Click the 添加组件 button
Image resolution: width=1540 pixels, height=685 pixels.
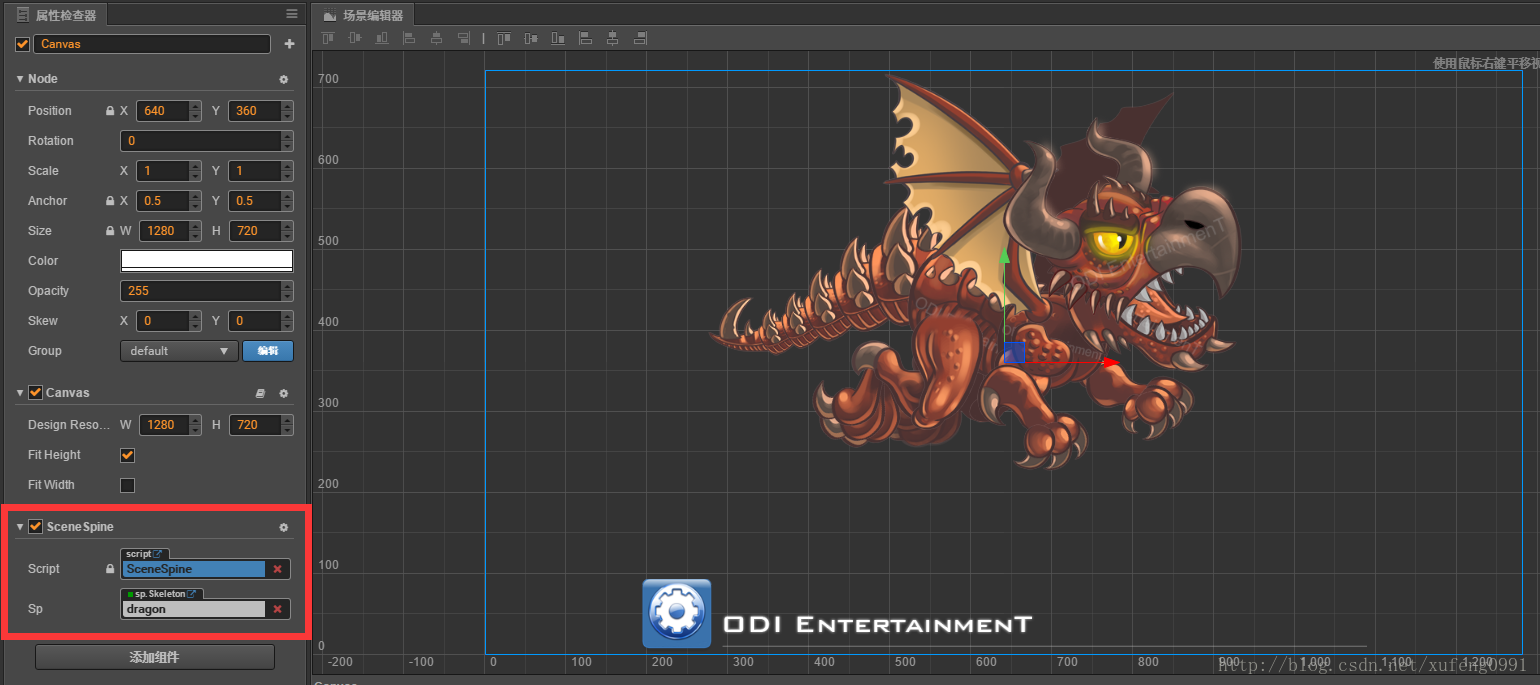154,657
